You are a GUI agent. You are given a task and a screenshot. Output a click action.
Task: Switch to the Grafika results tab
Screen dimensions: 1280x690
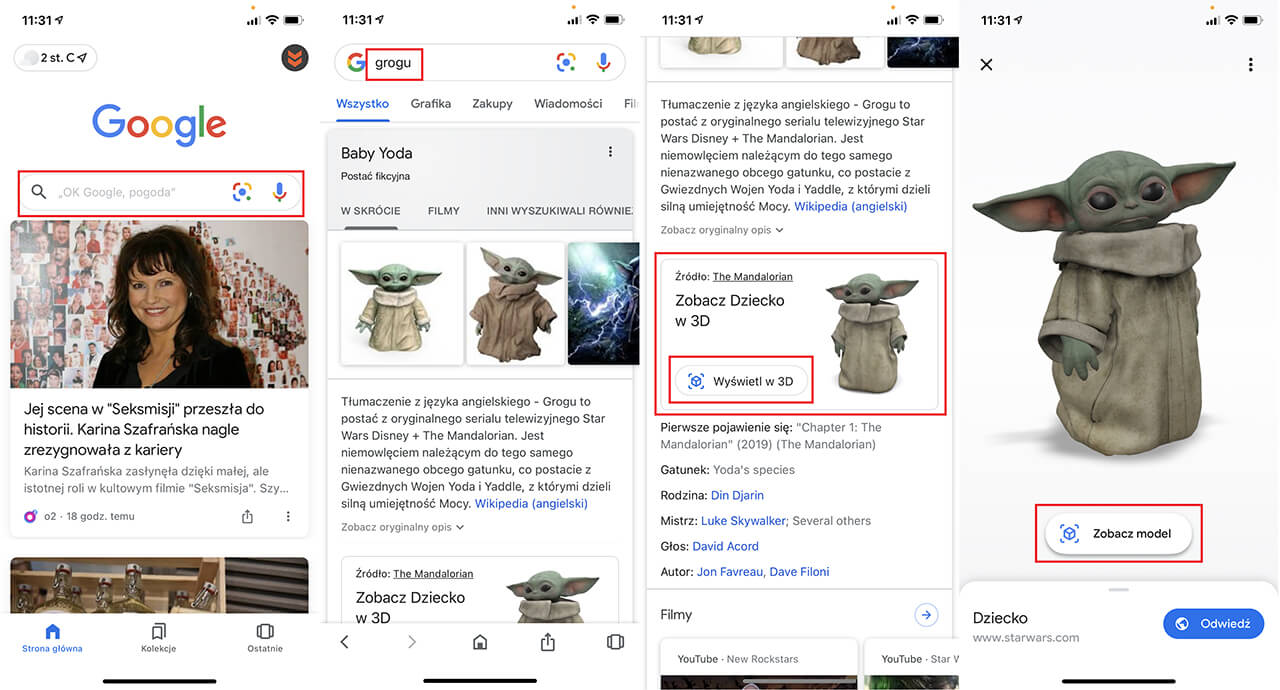coord(431,104)
